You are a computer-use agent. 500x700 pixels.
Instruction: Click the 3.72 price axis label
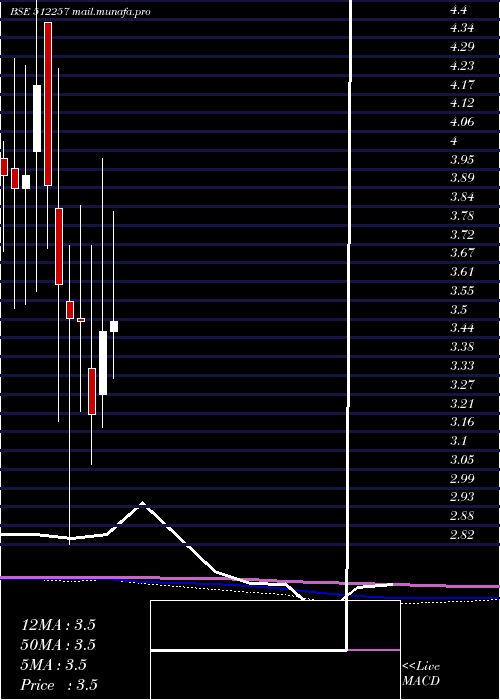pyautogui.click(x=462, y=235)
